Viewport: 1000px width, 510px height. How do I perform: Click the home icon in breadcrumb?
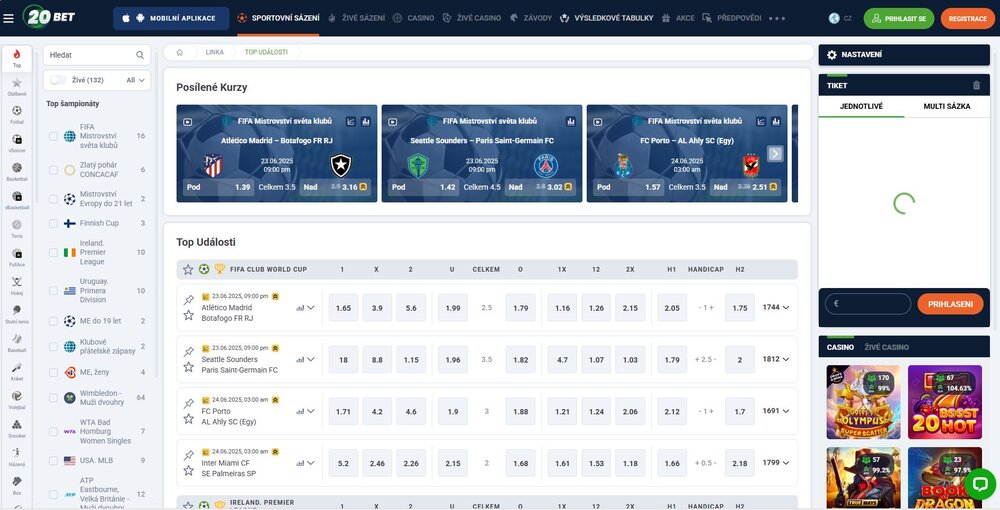(179, 51)
